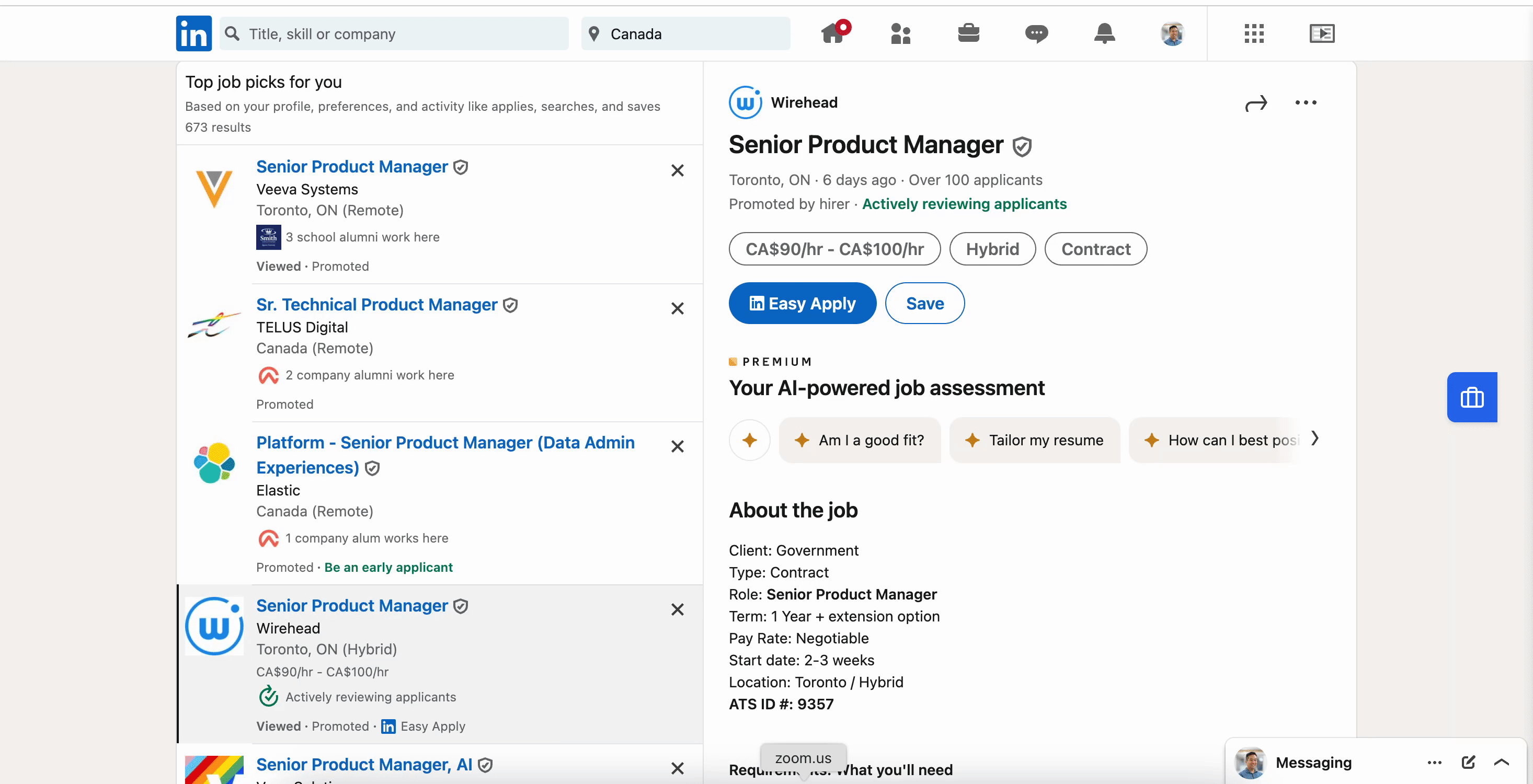1533x784 pixels.
Task: Click the Contract pill
Action: [1095, 249]
